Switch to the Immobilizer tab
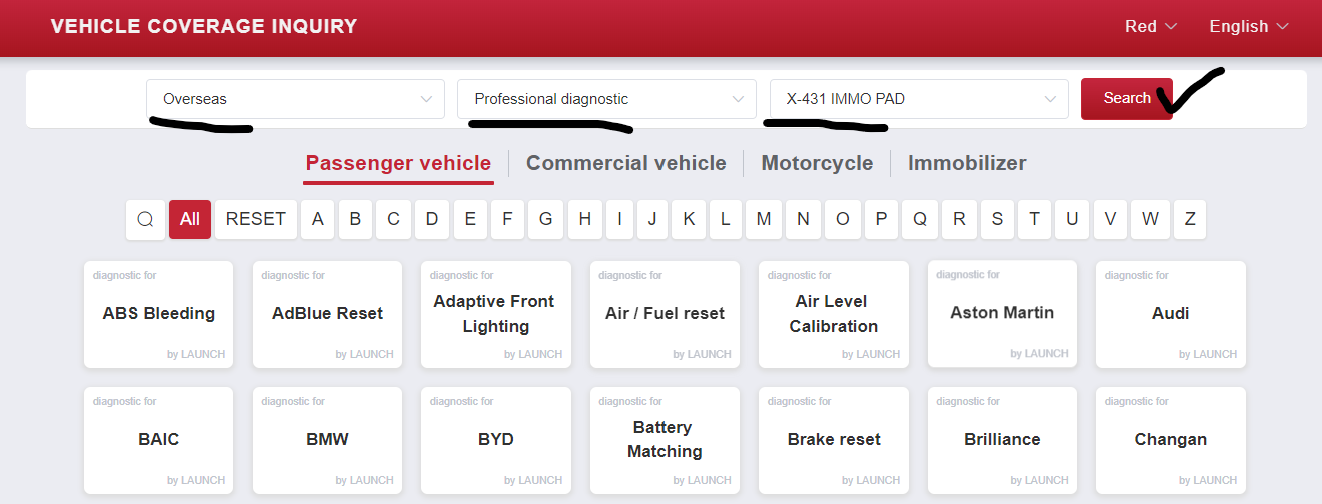Screen dimensions: 1322x504 967,163
